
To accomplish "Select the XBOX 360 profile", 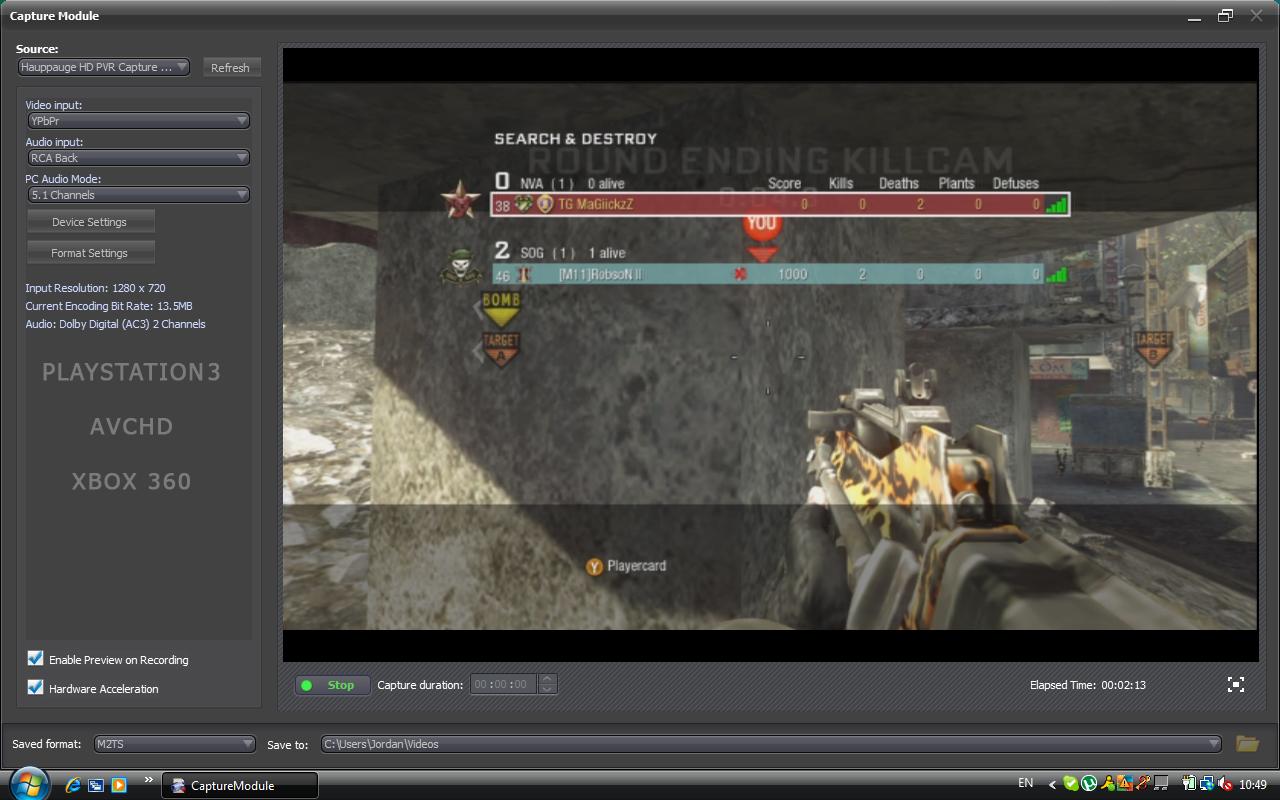I will tap(131, 482).
